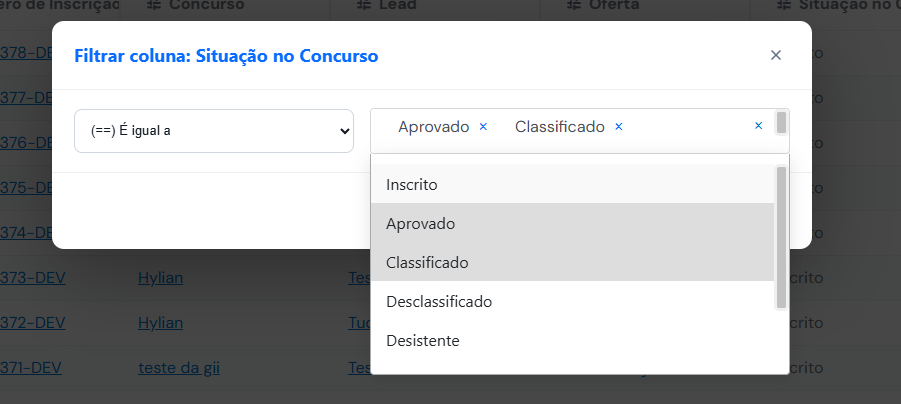Select Desclassificado option in list
The width and height of the screenshot is (901, 404).
(x=572, y=302)
